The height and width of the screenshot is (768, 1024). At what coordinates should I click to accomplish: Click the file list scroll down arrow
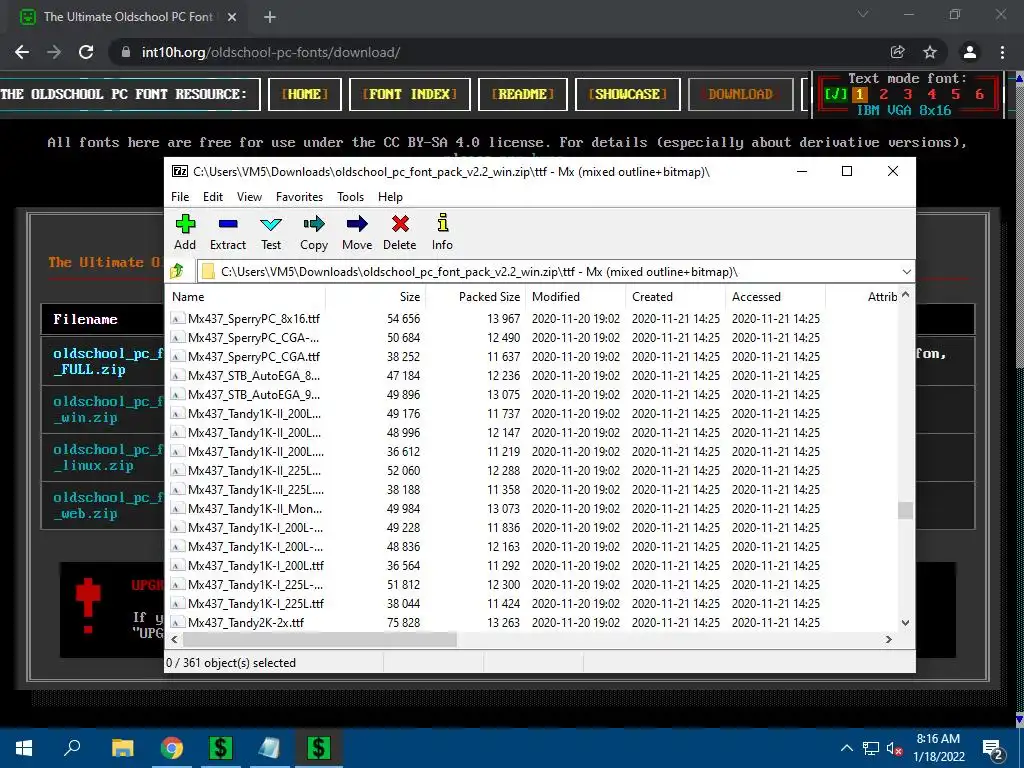[x=905, y=622]
